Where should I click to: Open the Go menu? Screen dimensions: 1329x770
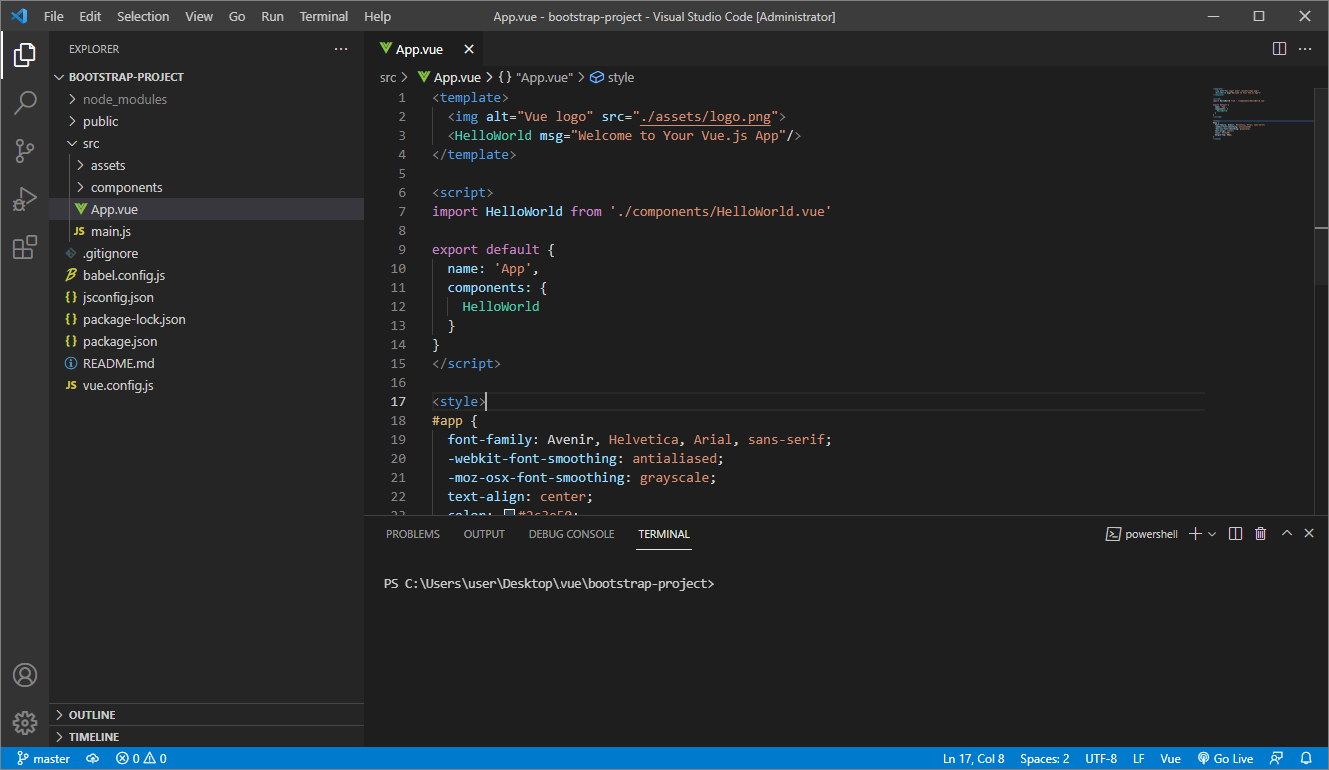point(237,17)
